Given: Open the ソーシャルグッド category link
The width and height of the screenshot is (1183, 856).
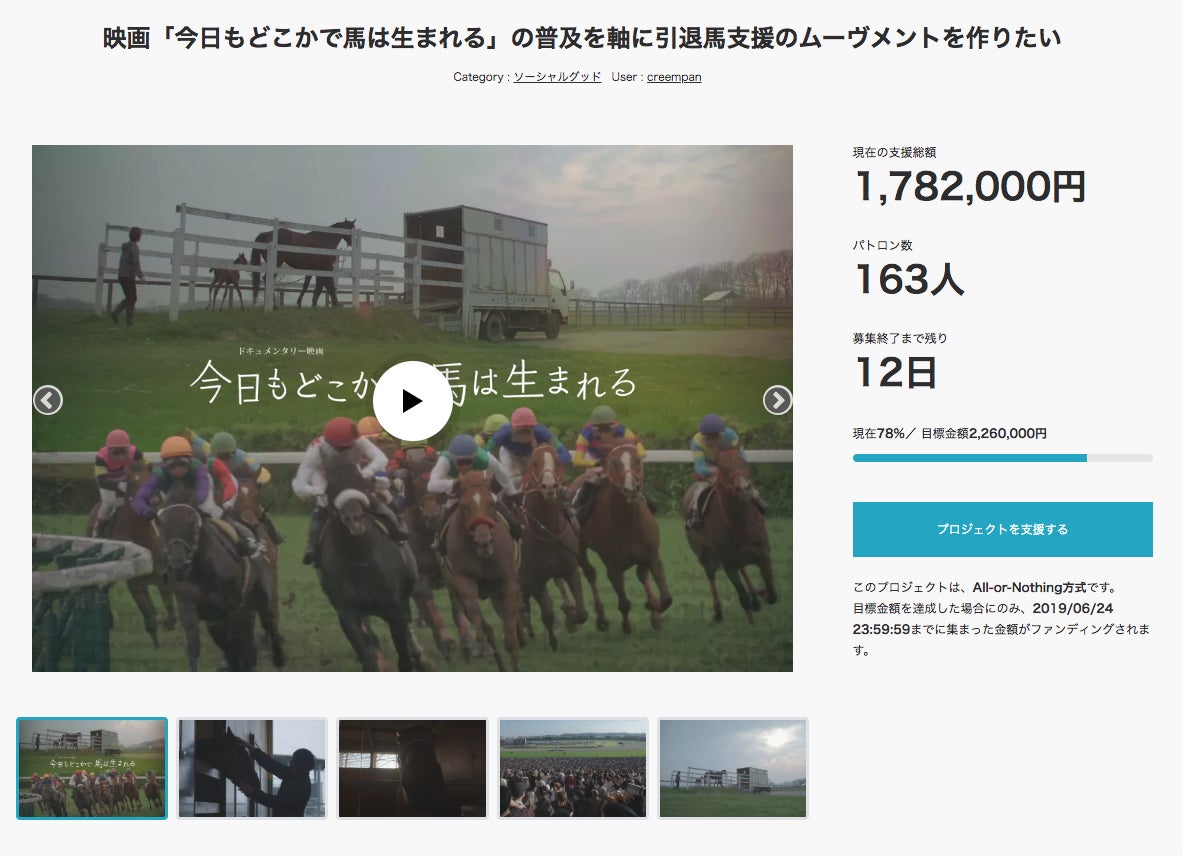Looking at the screenshot, I should coord(557,77).
